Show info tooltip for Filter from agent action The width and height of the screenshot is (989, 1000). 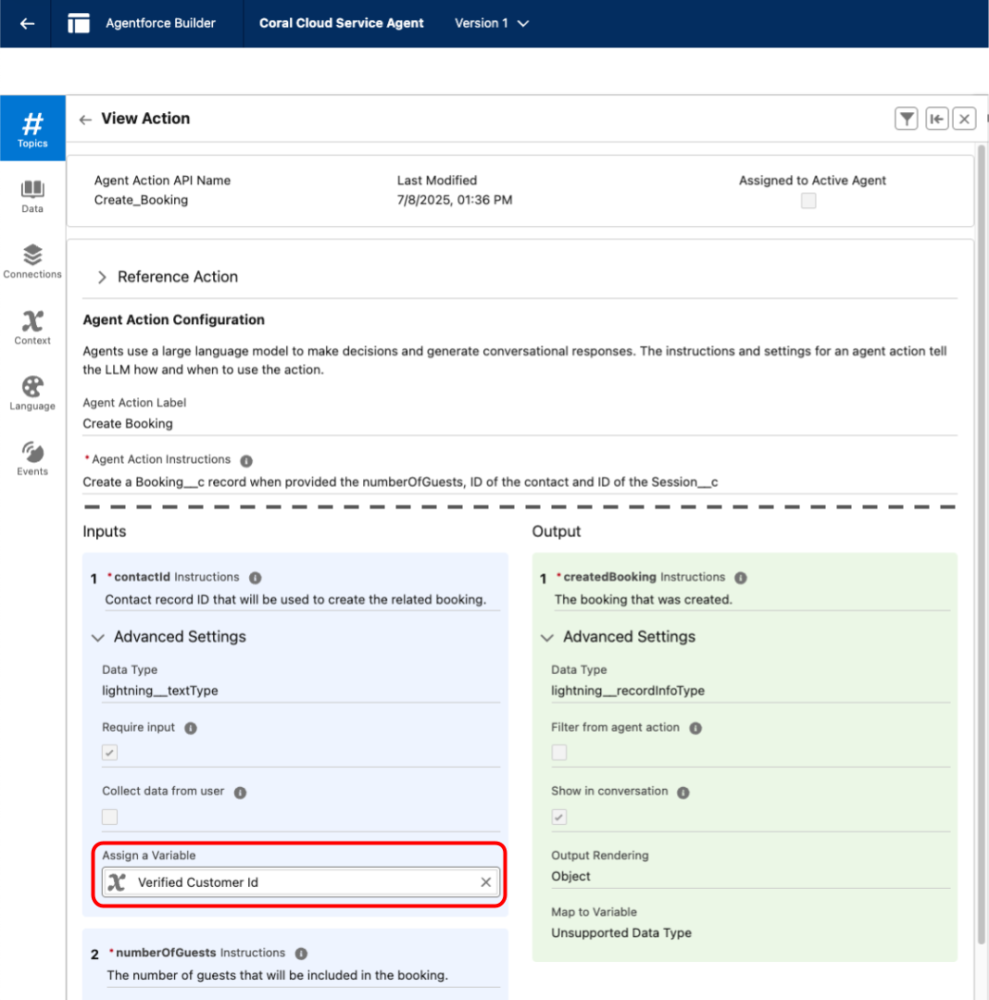pos(696,728)
